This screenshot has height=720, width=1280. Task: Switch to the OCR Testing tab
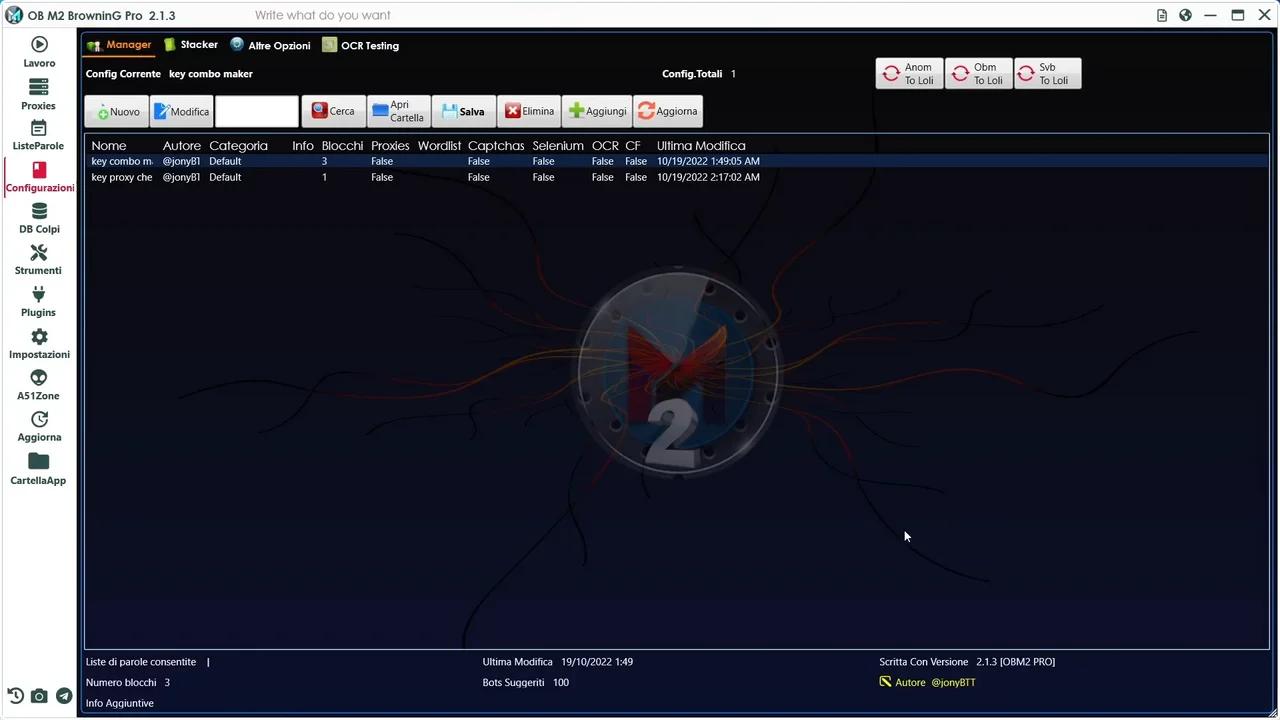coord(360,45)
